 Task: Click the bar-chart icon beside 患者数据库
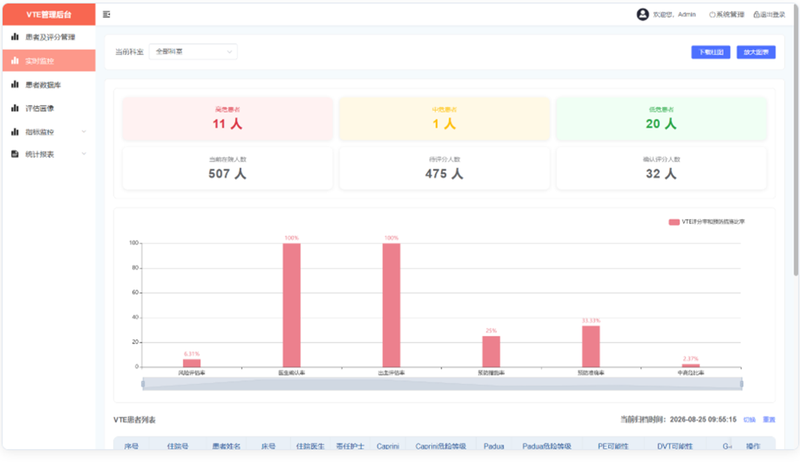[x=15, y=84]
